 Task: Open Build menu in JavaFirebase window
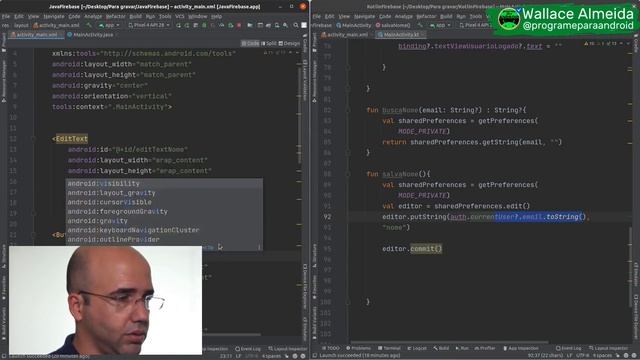(135, 16)
